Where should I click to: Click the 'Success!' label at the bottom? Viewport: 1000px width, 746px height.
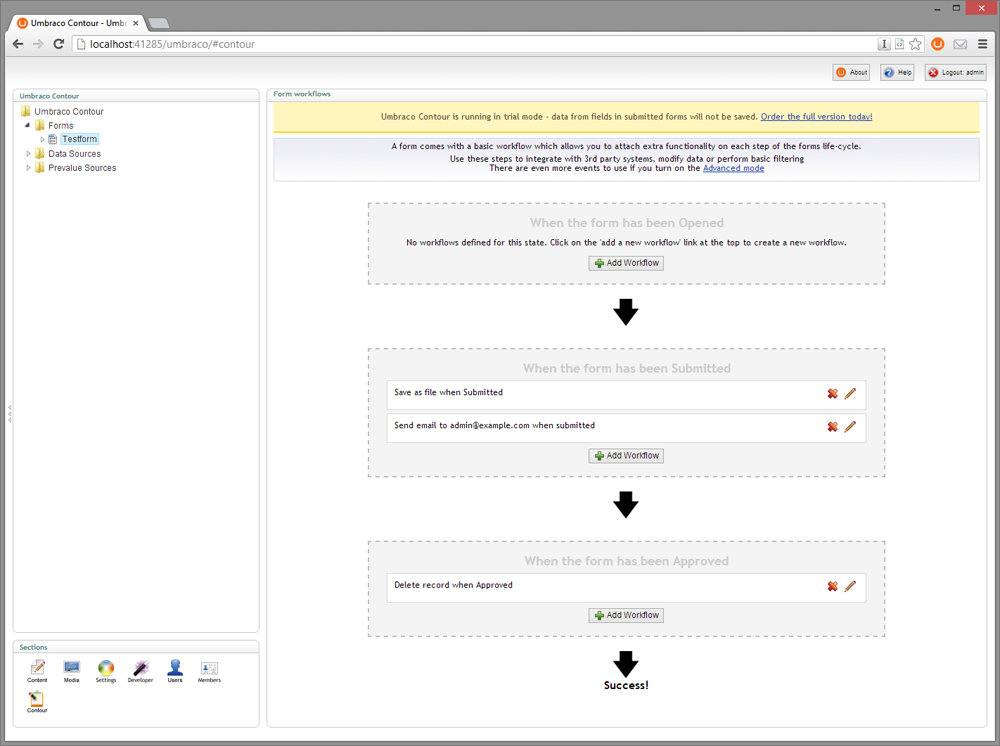(626, 685)
